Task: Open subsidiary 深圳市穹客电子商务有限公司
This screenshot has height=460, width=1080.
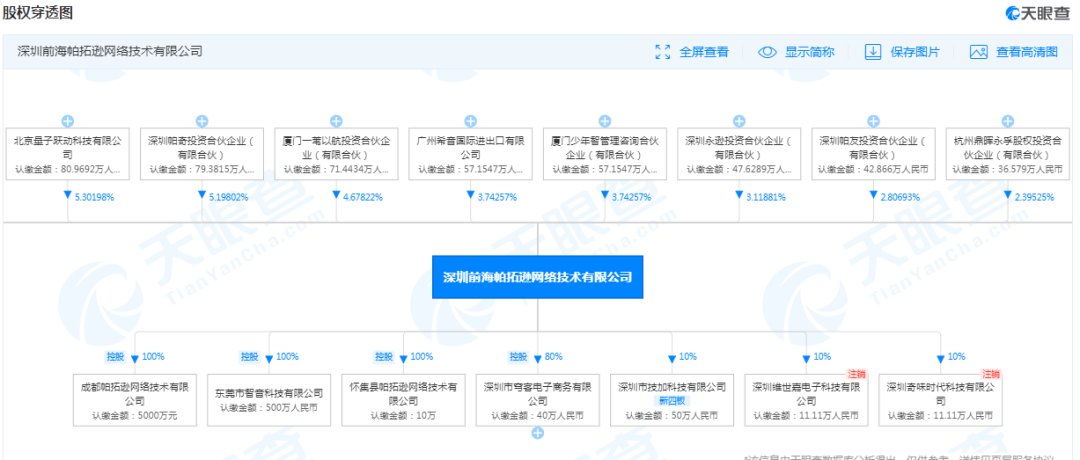Action: pos(538,400)
